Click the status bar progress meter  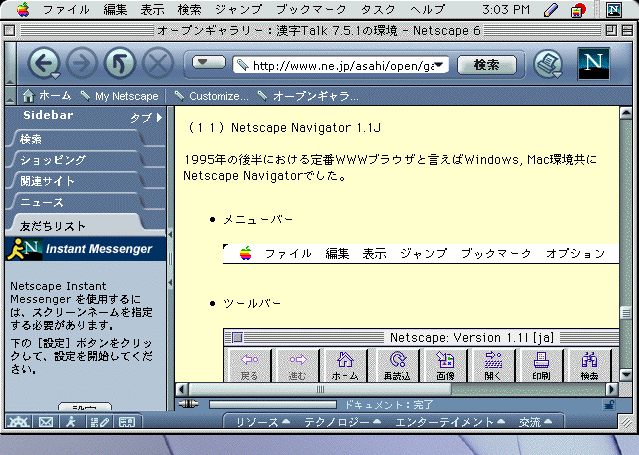[273, 404]
